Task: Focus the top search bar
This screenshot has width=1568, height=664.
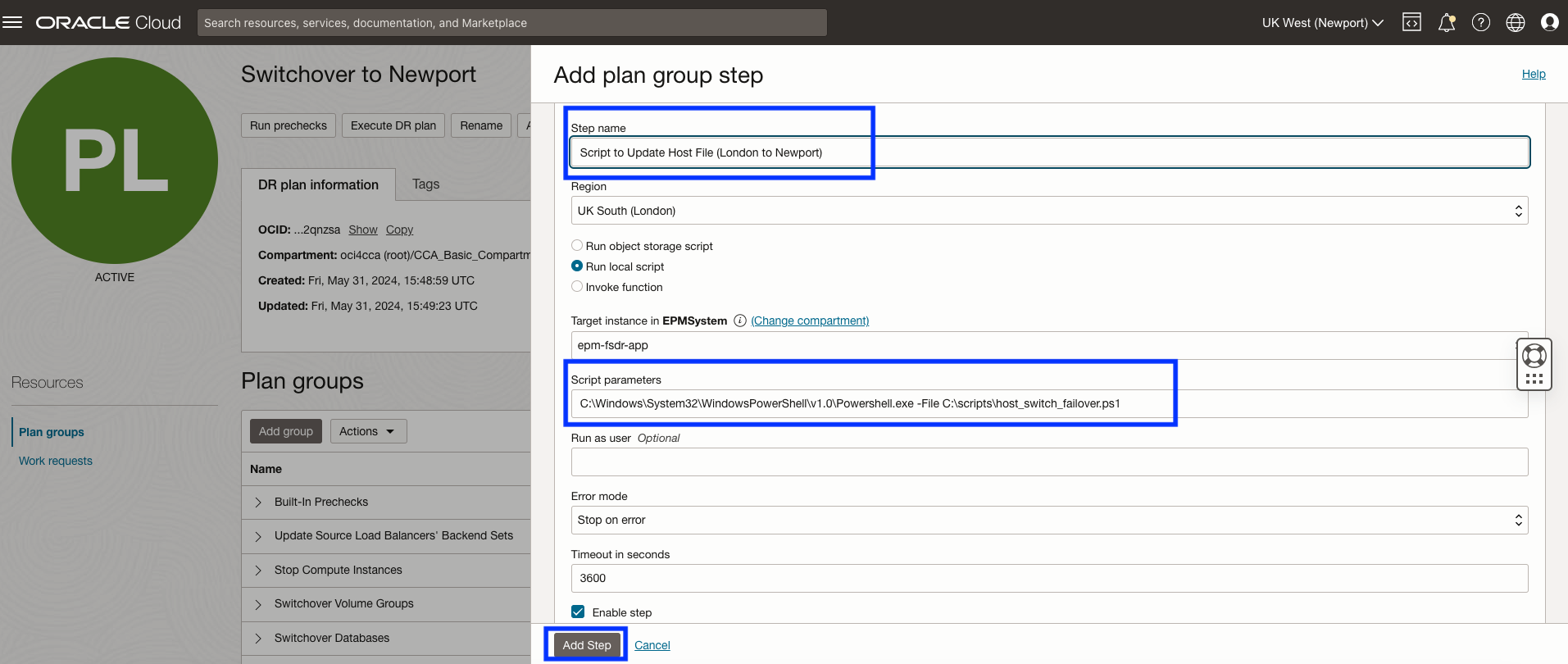Action: (511, 22)
